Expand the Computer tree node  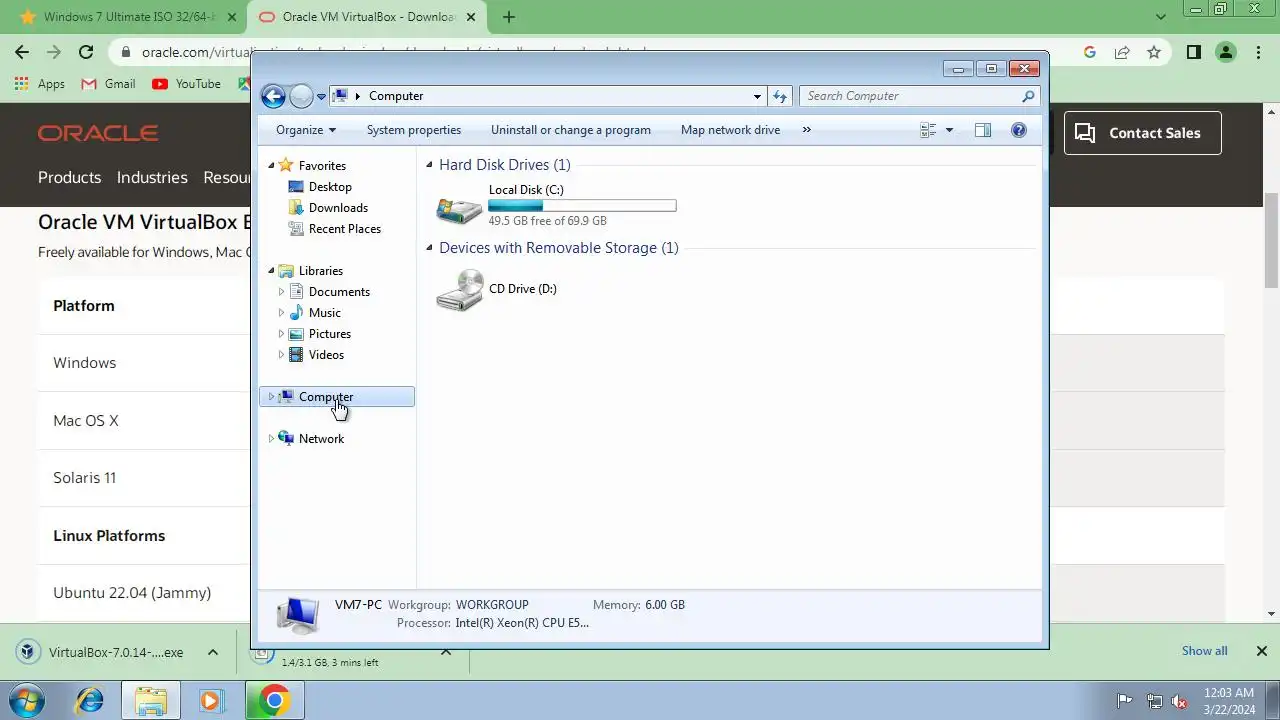[271, 397]
